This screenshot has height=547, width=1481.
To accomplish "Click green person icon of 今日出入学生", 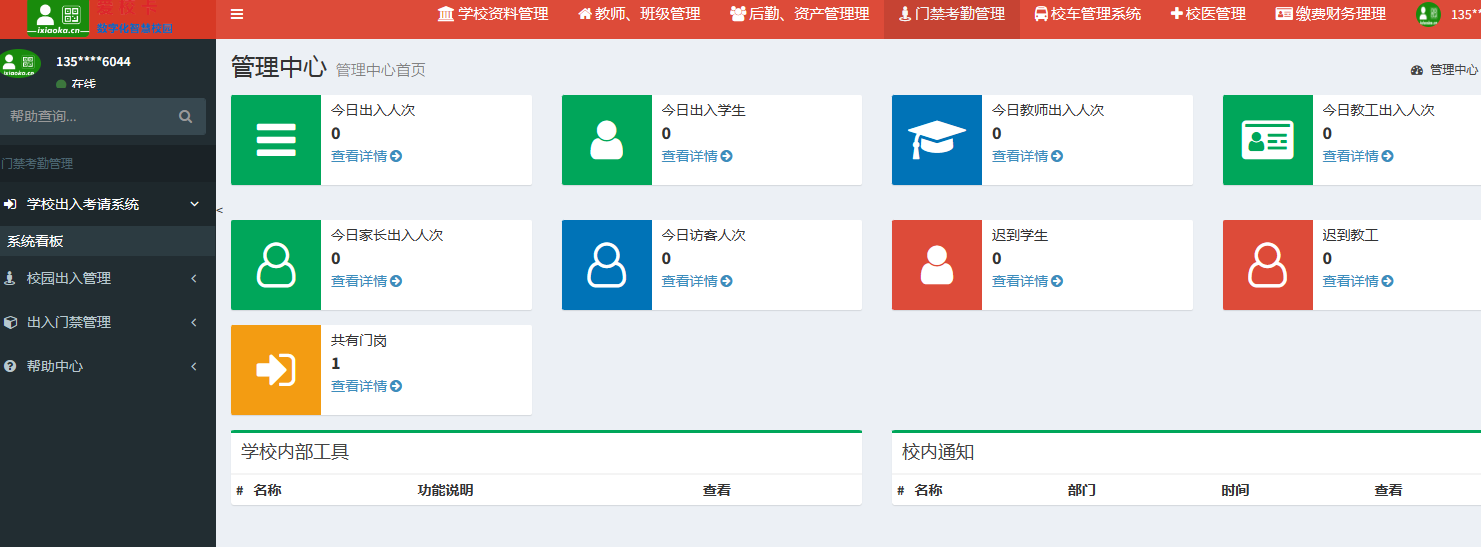I will pyautogui.click(x=607, y=140).
